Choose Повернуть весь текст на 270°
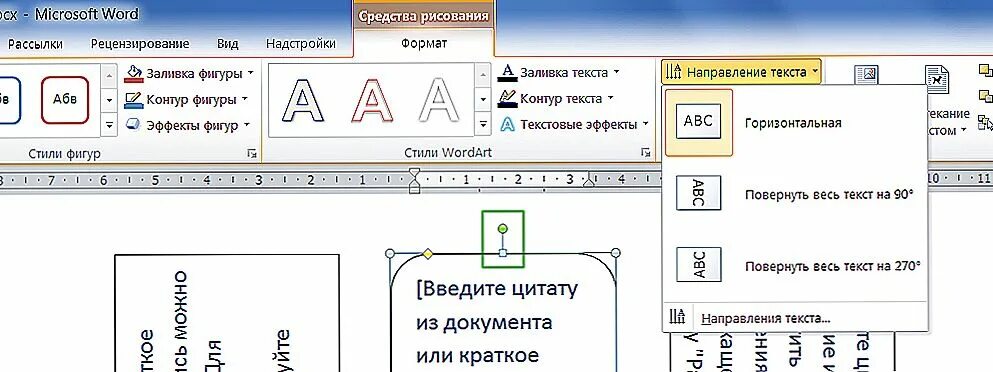This screenshot has width=993, height=372. point(795,266)
